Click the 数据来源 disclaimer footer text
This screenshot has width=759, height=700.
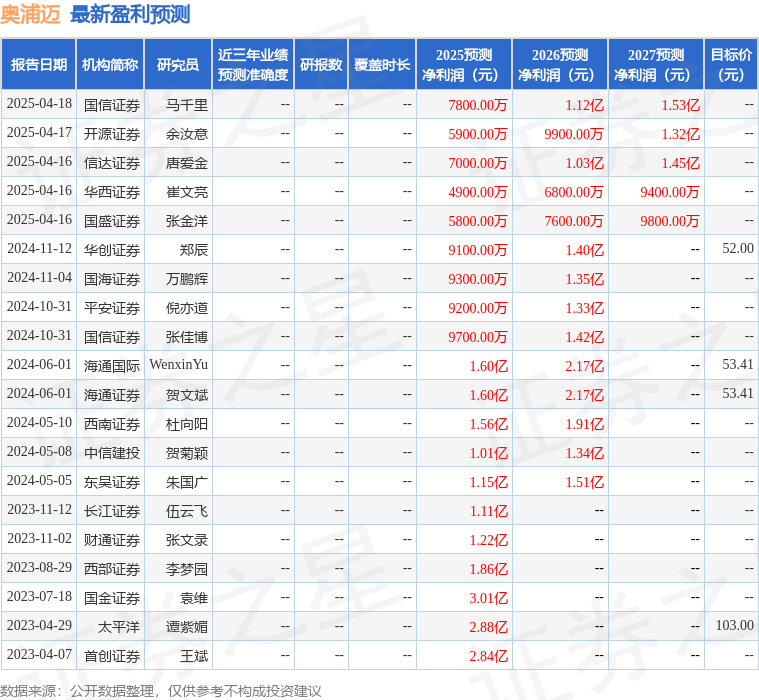pos(161,691)
